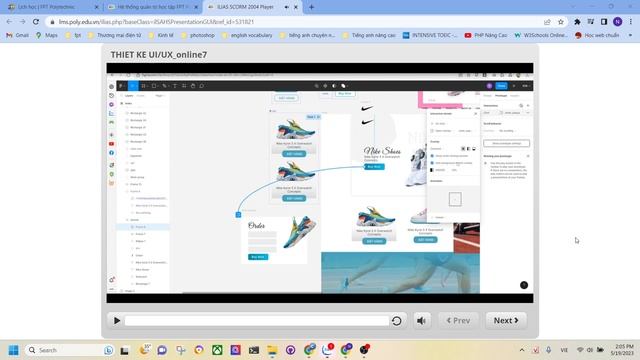
Task: Open File Explorer on the taskbar
Action: coord(272,350)
